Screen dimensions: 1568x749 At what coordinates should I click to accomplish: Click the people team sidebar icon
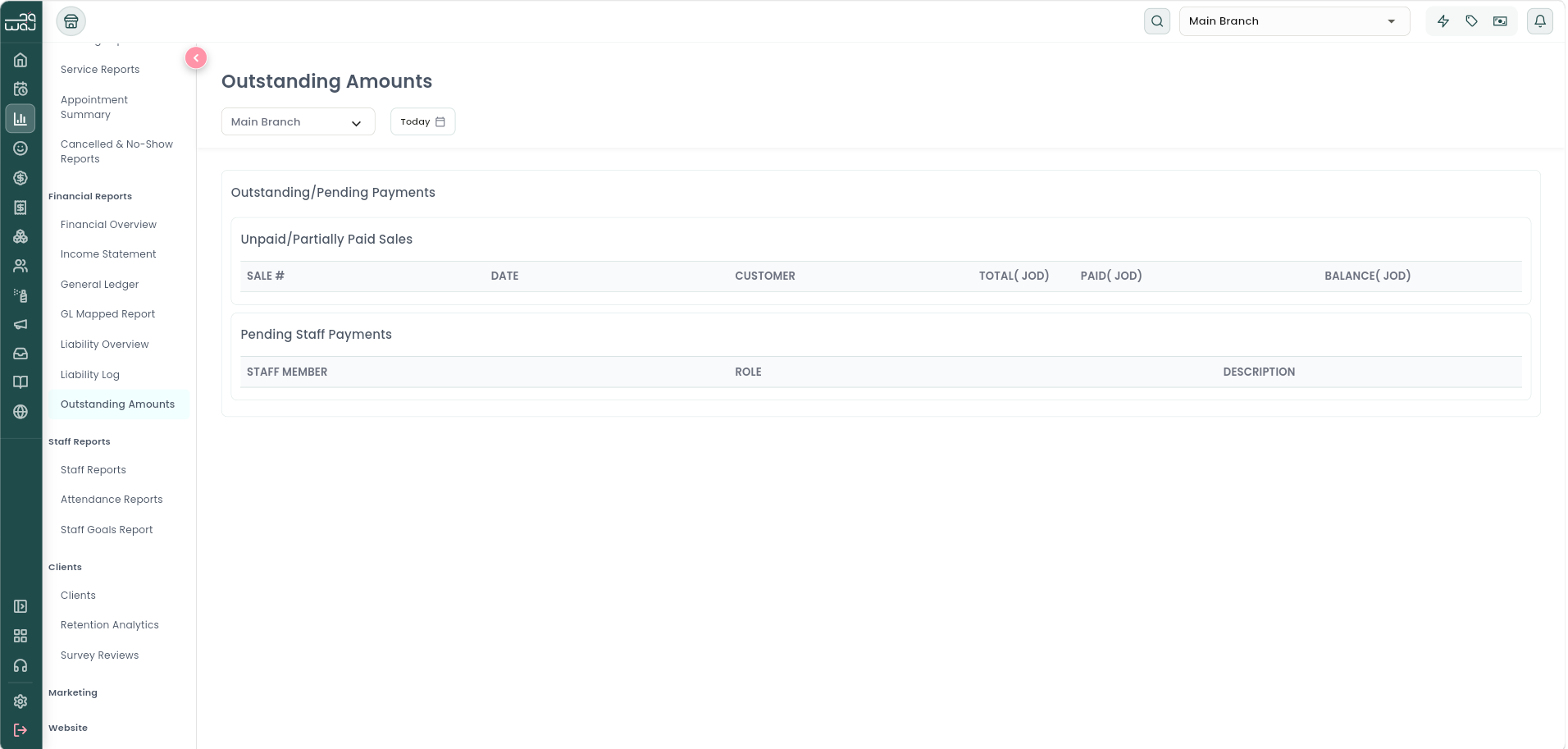(21, 266)
